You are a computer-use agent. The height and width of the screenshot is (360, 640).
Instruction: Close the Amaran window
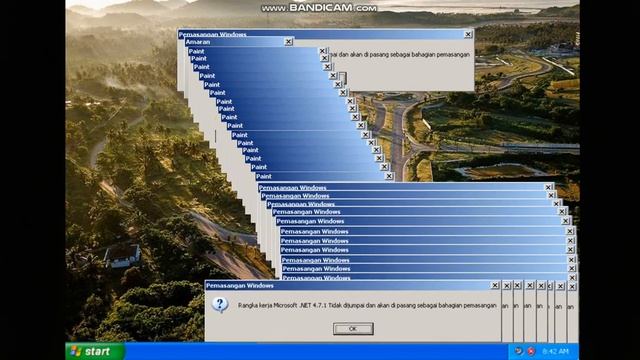point(288,42)
